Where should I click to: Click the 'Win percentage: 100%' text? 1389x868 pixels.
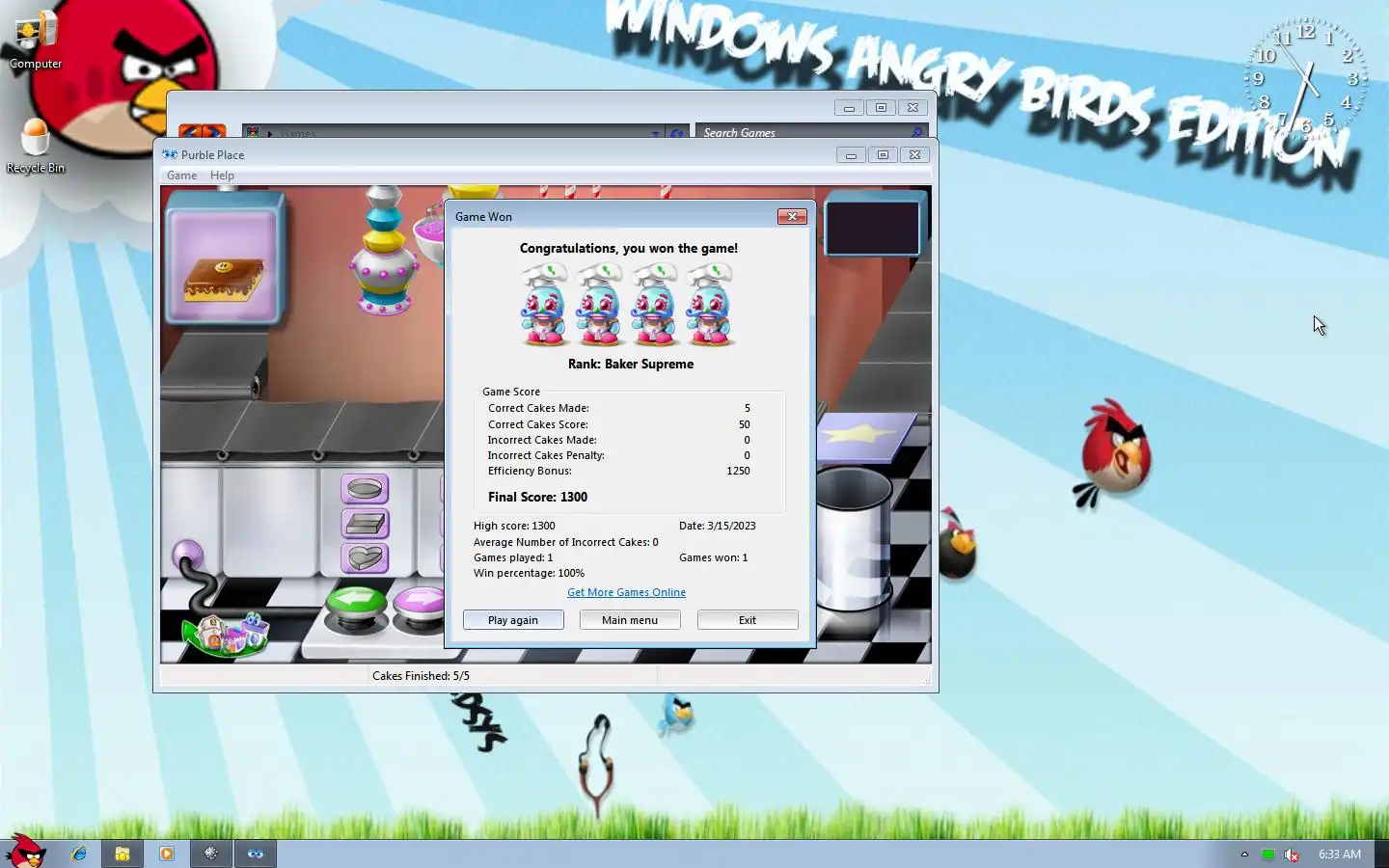pyautogui.click(x=529, y=573)
